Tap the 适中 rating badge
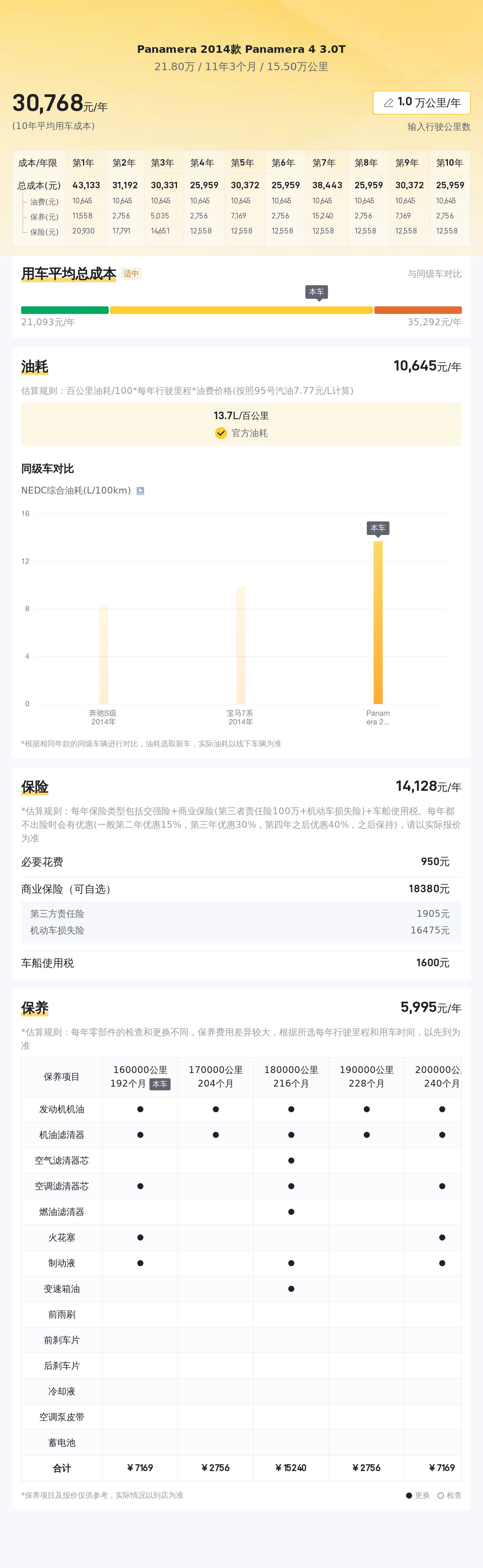Viewport: 483px width, 1568px height. (x=131, y=274)
